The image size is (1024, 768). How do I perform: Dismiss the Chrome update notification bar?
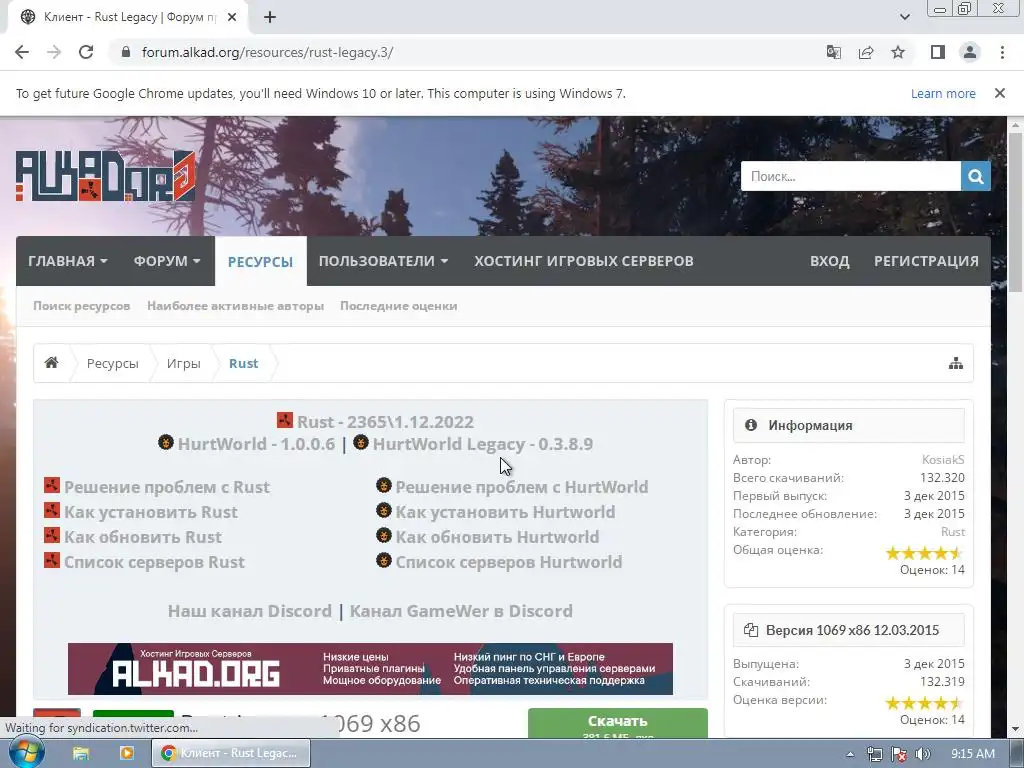(1000, 93)
